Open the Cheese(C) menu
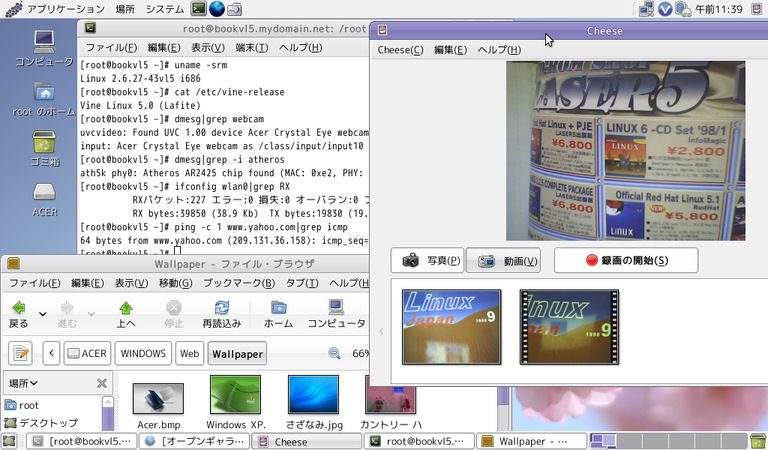768x450 pixels. [400, 50]
